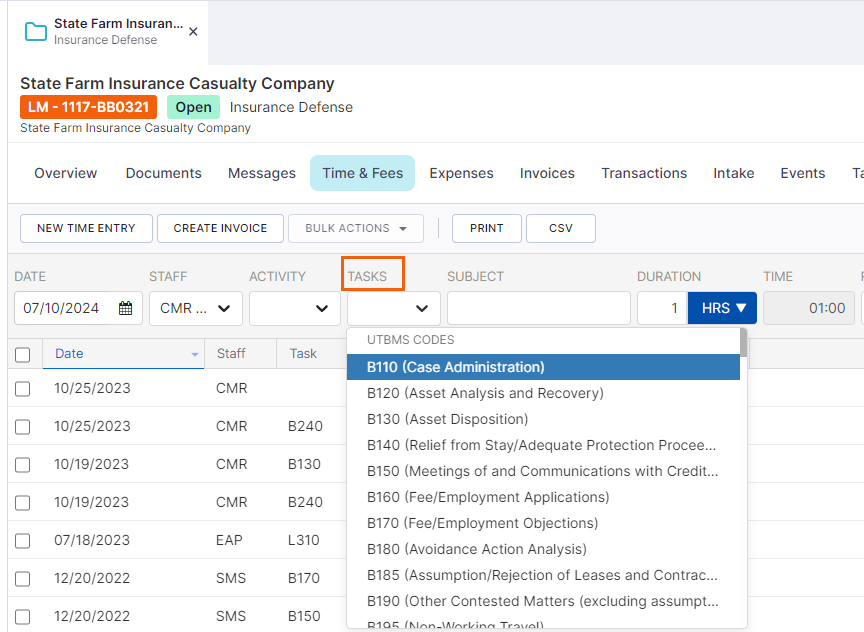Screen dimensions: 864x632
Task: Expand the Bulk Actions dropdown
Action: click(356, 228)
